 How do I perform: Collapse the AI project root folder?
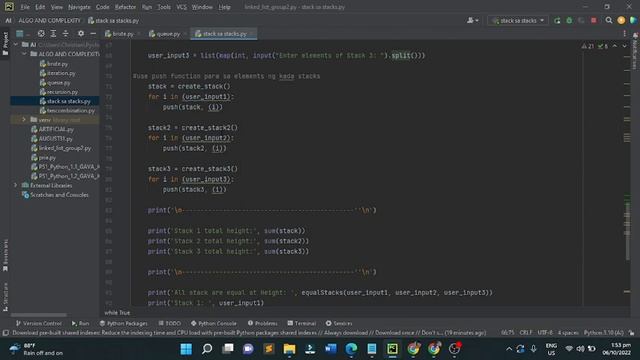[x=16, y=44]
